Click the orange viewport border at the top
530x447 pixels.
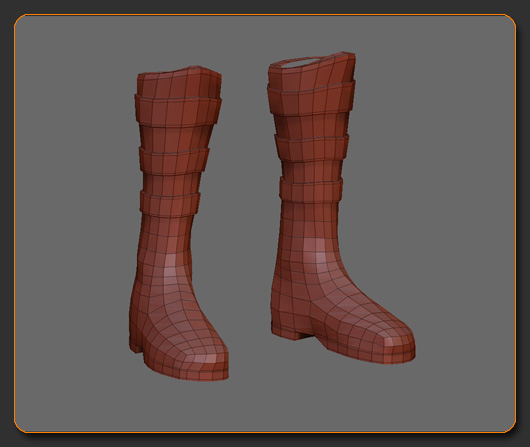point(265,15)
